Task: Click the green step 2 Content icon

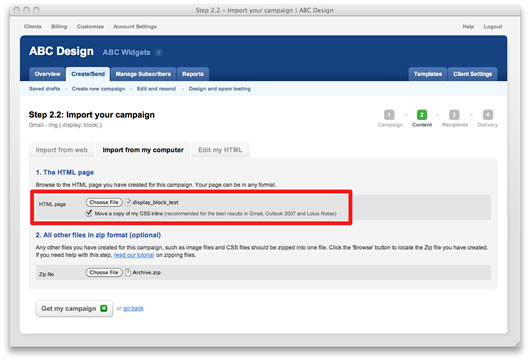Action: click(421, 115)
